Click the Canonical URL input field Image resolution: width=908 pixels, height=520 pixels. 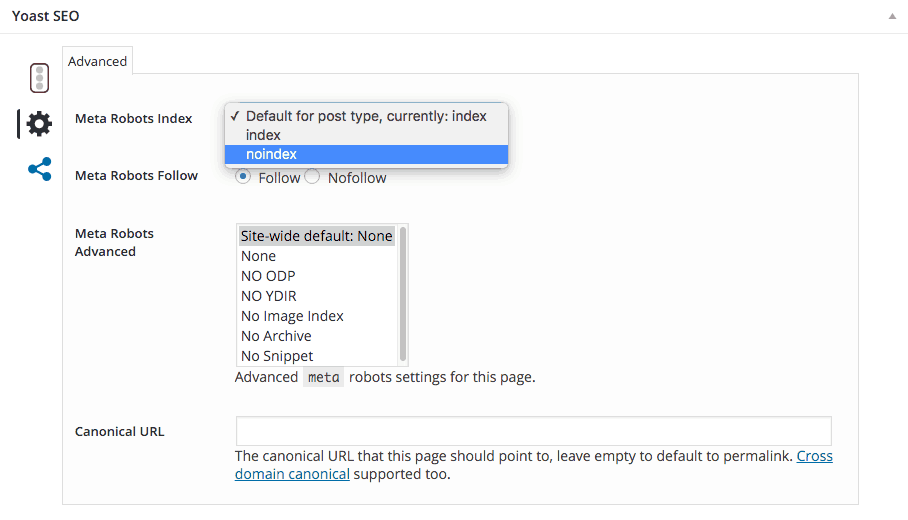533,431
